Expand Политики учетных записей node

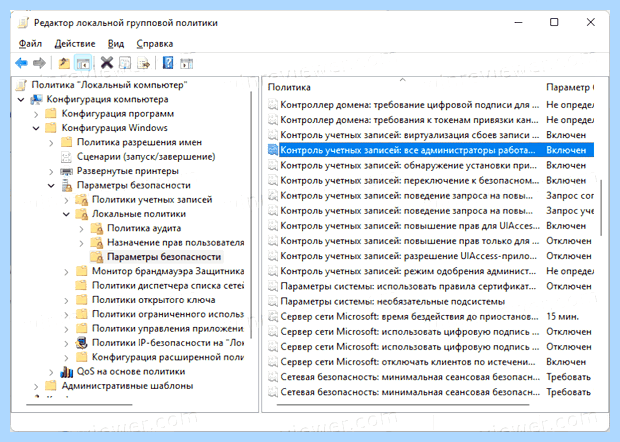[66, 200]
